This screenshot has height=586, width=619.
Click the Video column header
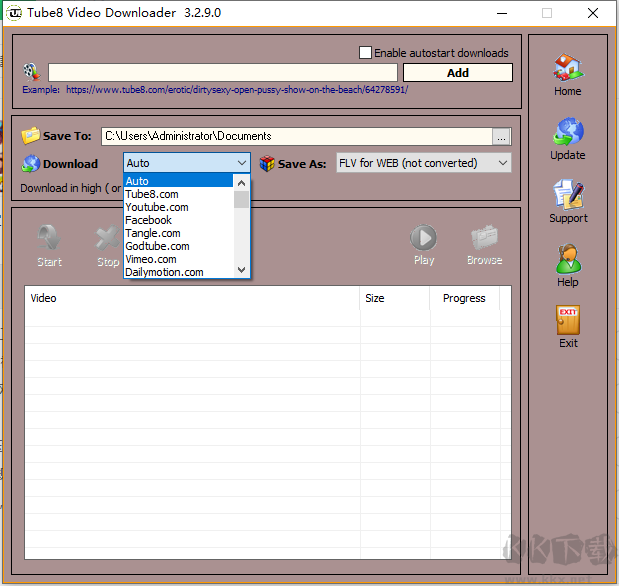[192, 298]
